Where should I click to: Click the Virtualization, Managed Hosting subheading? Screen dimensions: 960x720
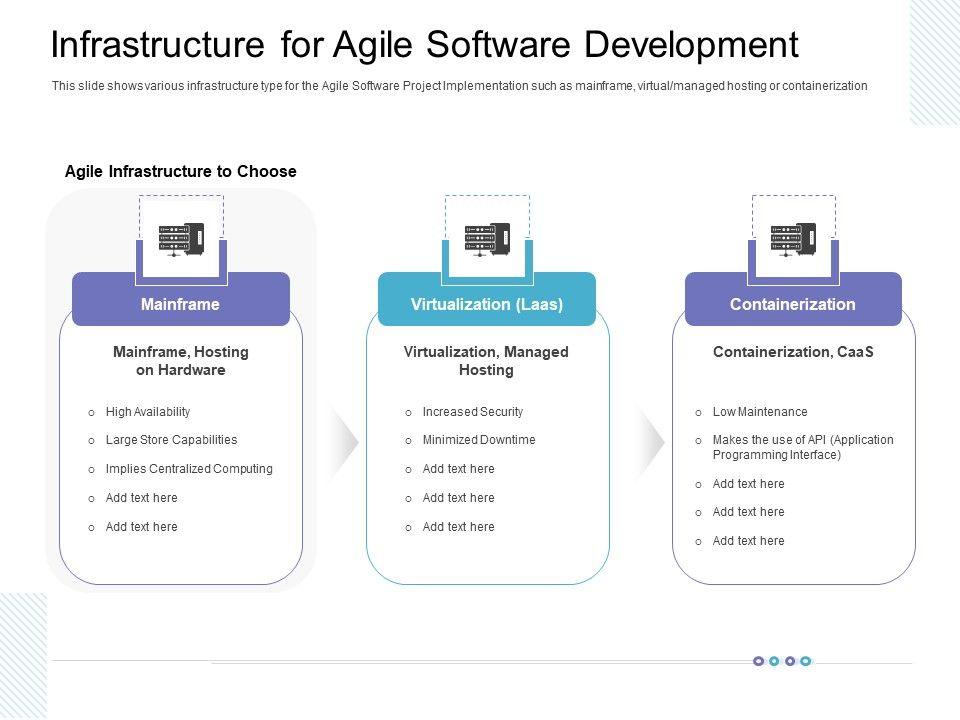(x=486, y=361)
